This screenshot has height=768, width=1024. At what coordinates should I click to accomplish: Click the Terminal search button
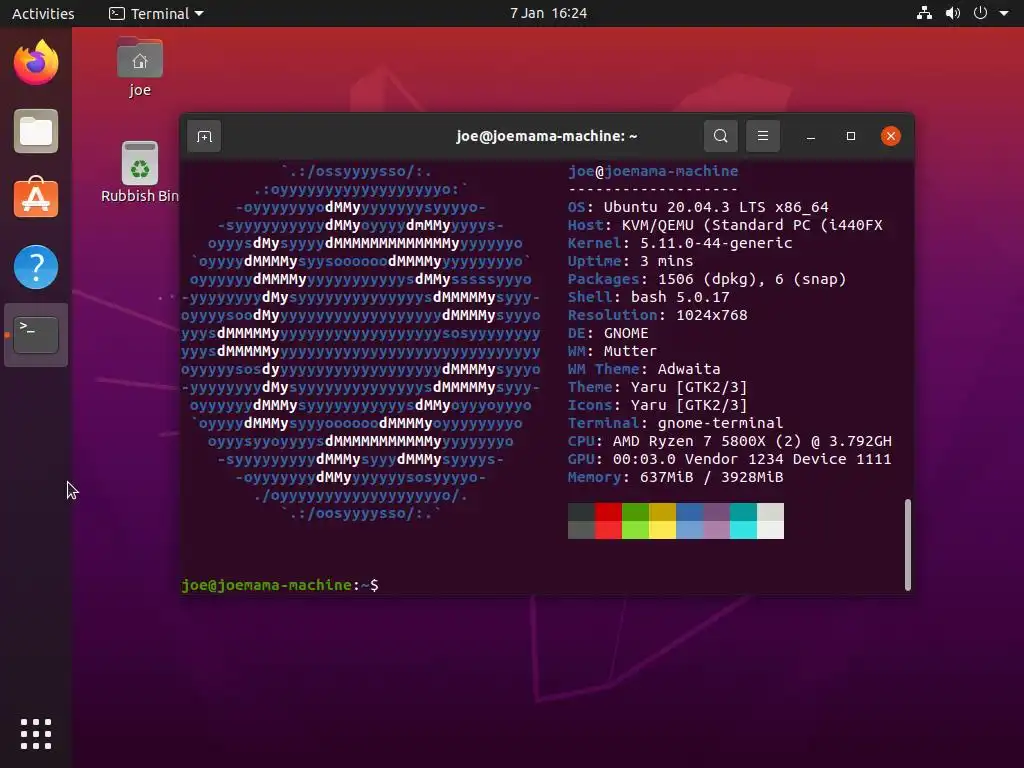pos(720,136)
